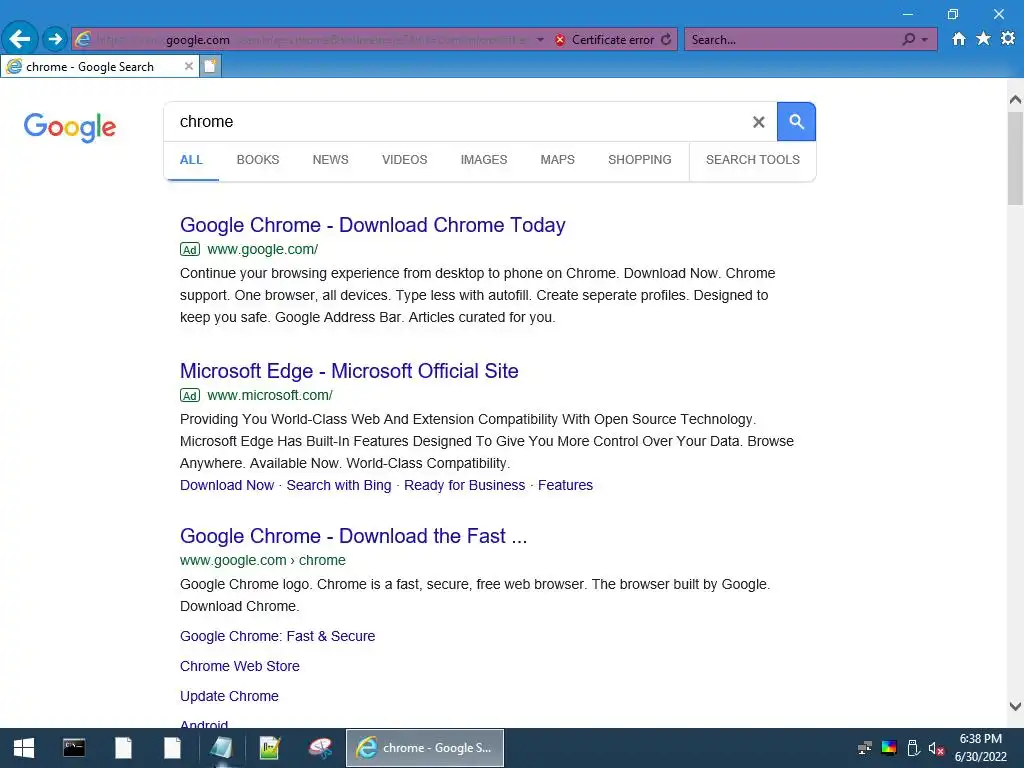Click the blue Google search button
Screen dimensions: 1024x768
796,121
